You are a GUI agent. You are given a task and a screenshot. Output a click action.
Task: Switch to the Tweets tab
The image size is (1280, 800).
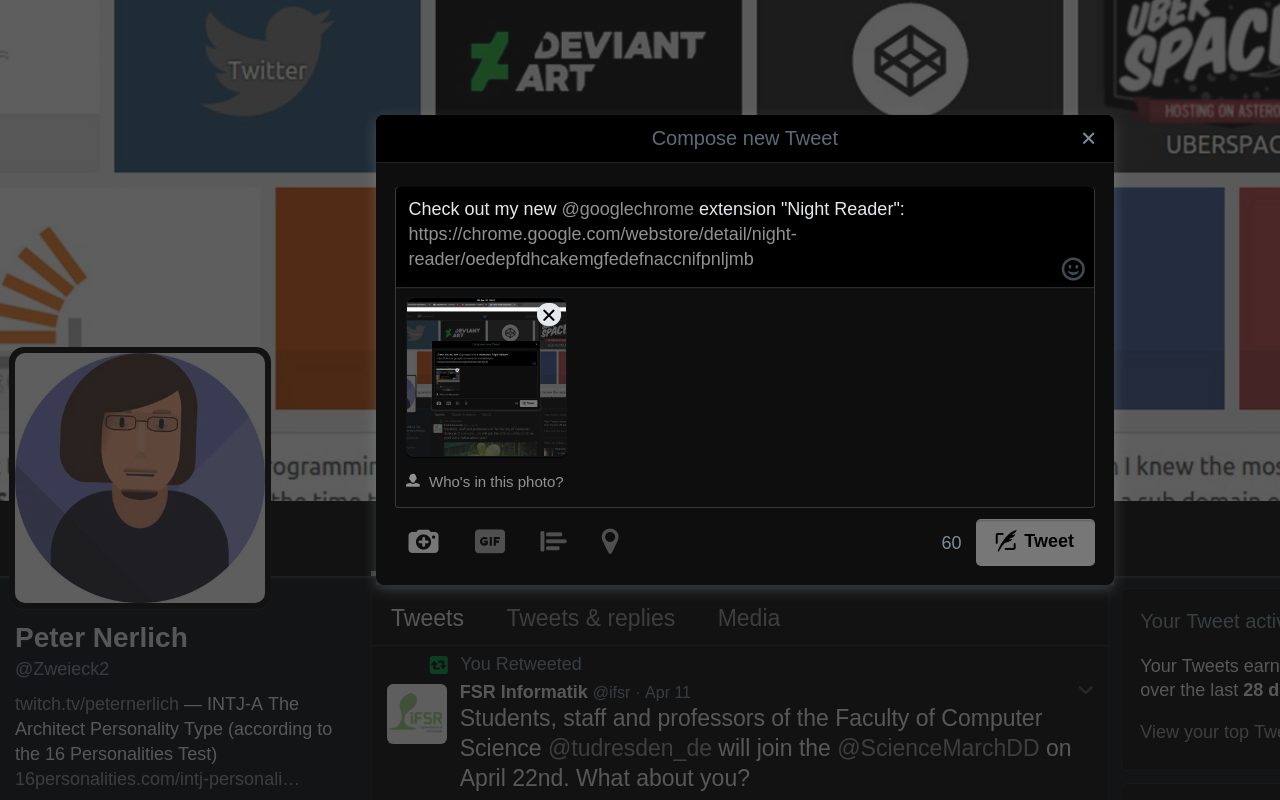[x=427, y=618]
